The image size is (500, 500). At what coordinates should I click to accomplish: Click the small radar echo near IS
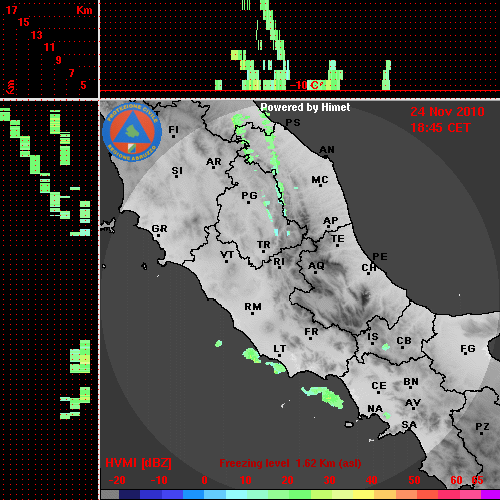pyautogui.click(x=386, y=347)
